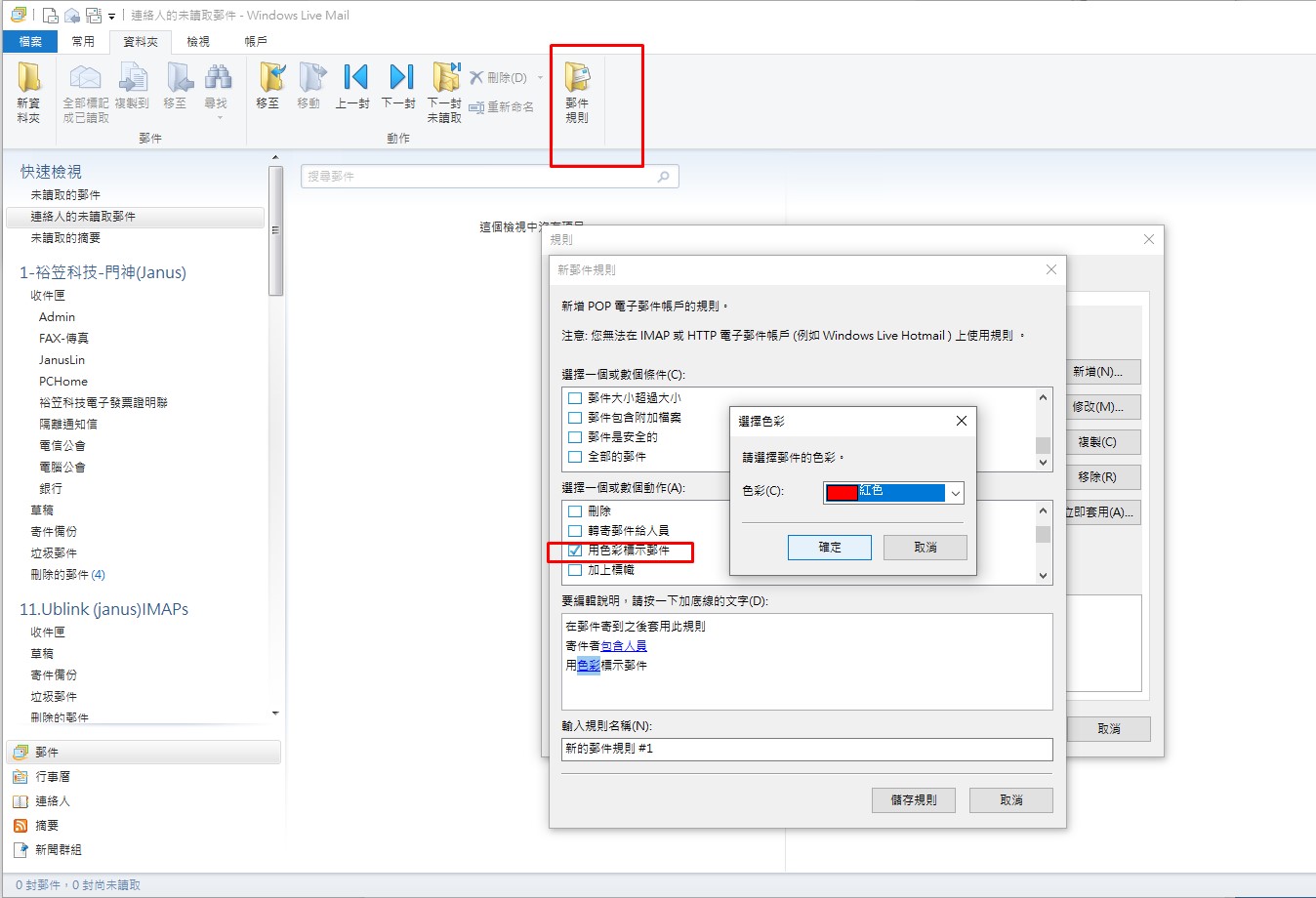Switch to the 檢視 (View) ribbon tab
This screenshot has height=898, width=1316.
tap(198, 42)
